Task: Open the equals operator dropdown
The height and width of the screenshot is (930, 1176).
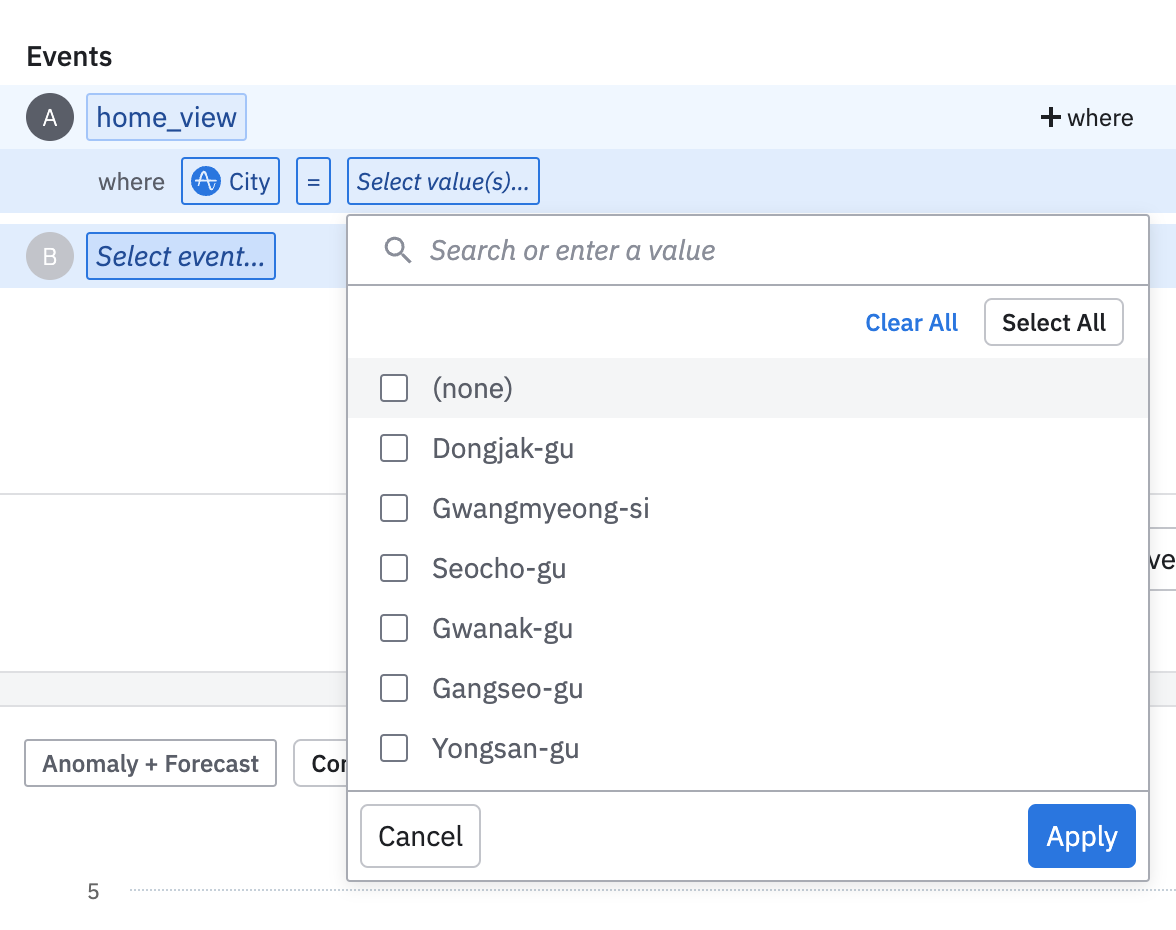Action: coord(313,181)
